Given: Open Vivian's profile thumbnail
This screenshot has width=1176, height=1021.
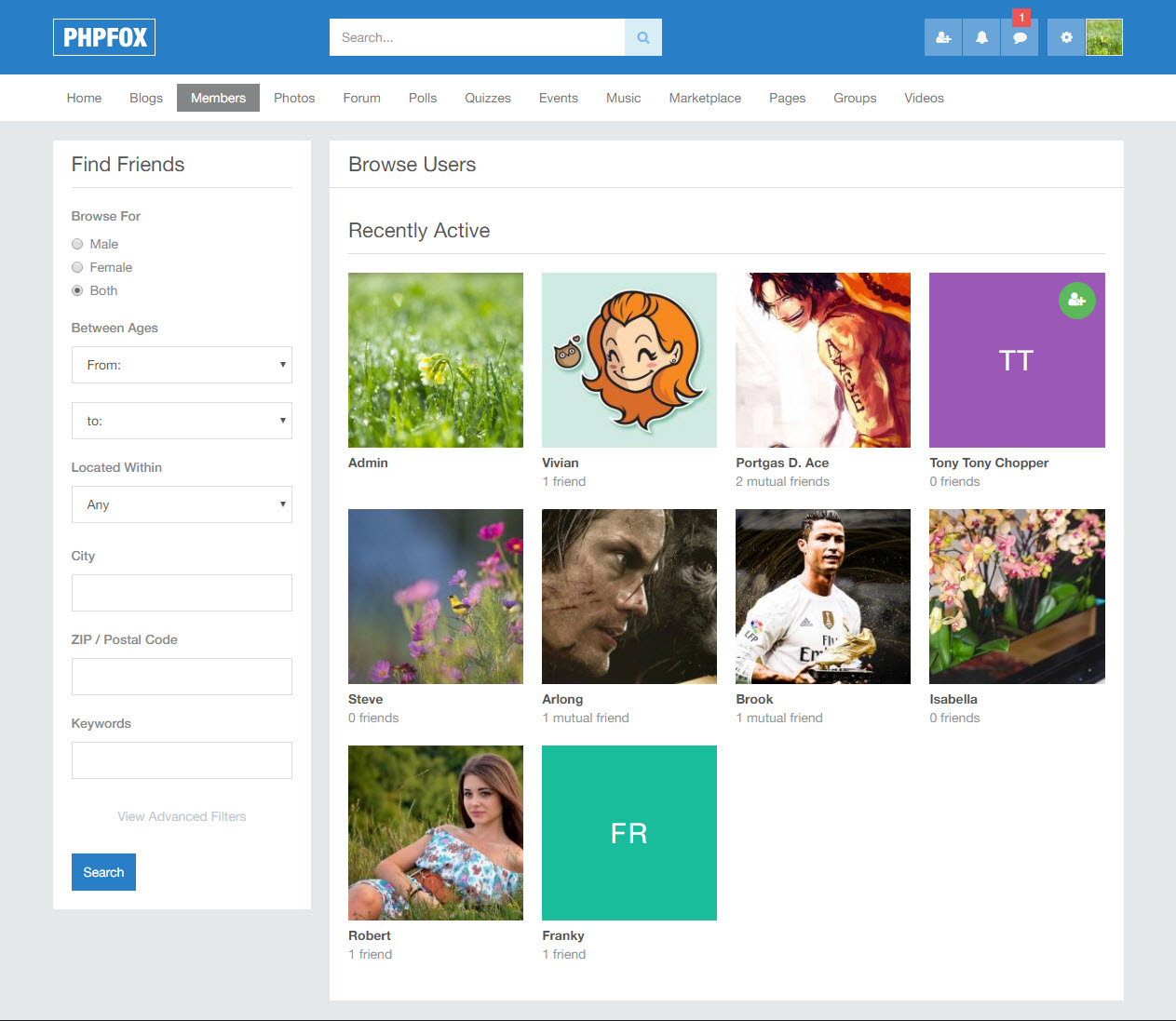Looking at the screenshot, I should [629, 360].
